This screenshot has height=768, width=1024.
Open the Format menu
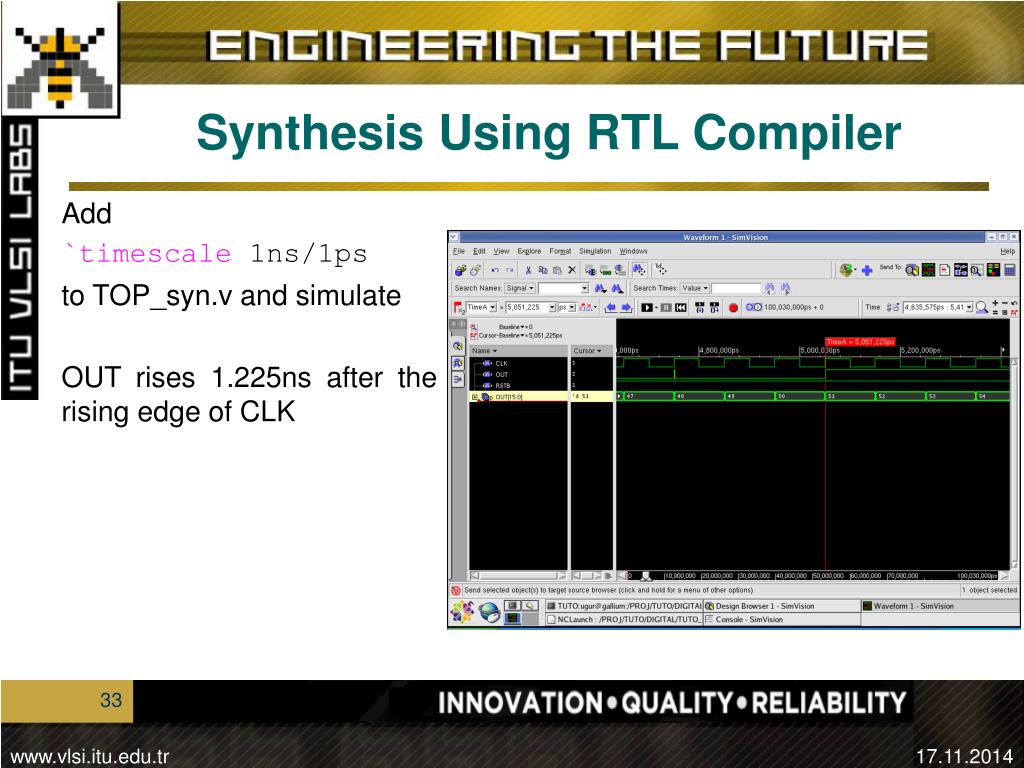[x=560, y=251]
